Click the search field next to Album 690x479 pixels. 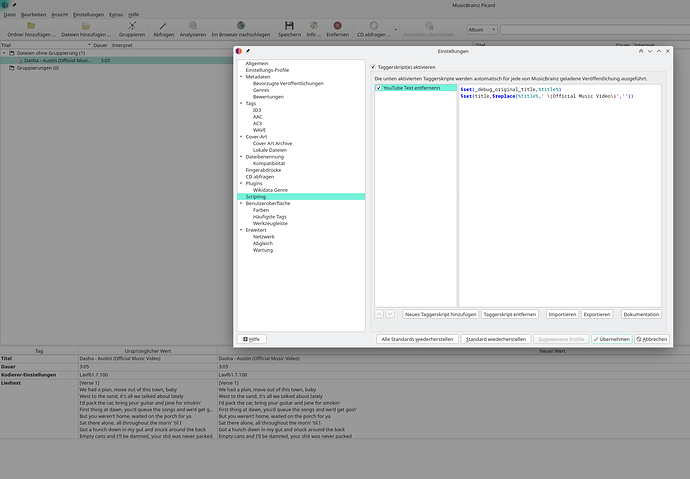[x=595, y=29]
